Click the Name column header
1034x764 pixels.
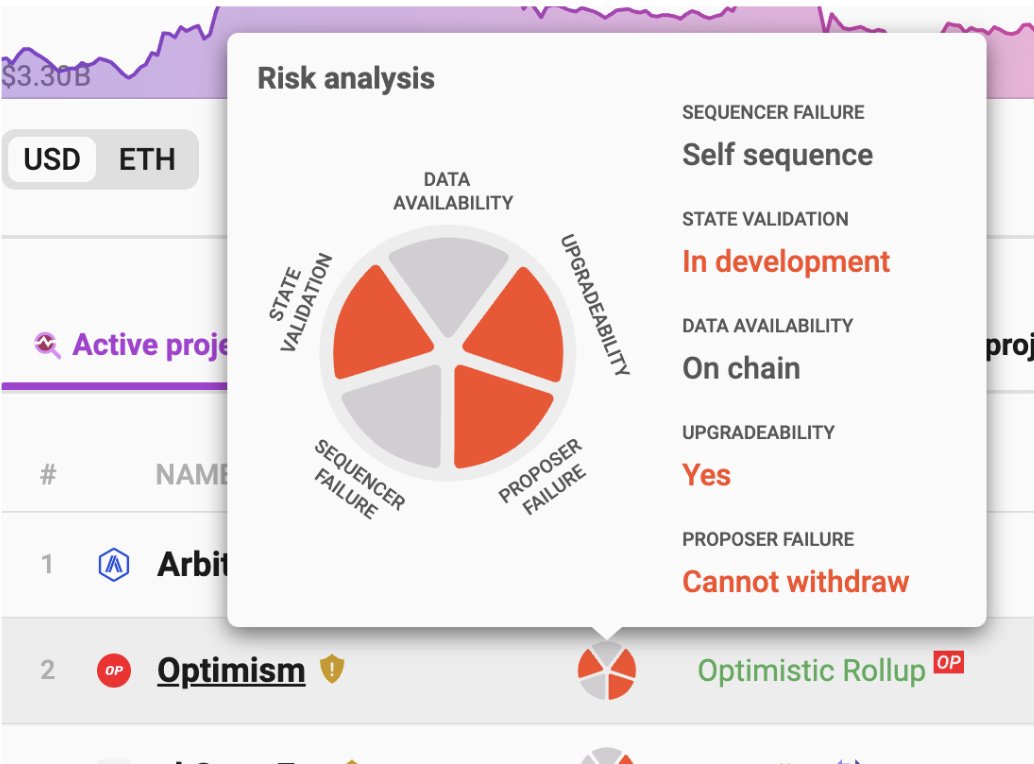click(192, 475)
